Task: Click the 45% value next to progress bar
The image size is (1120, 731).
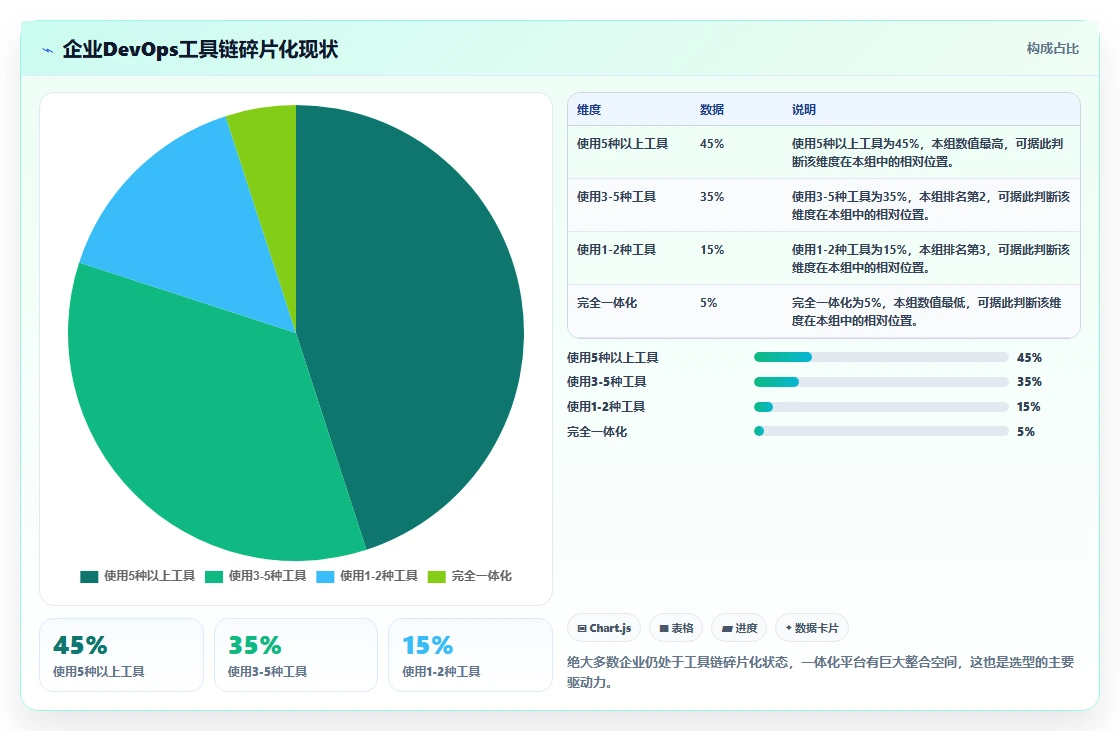Action: [1029, 357]
